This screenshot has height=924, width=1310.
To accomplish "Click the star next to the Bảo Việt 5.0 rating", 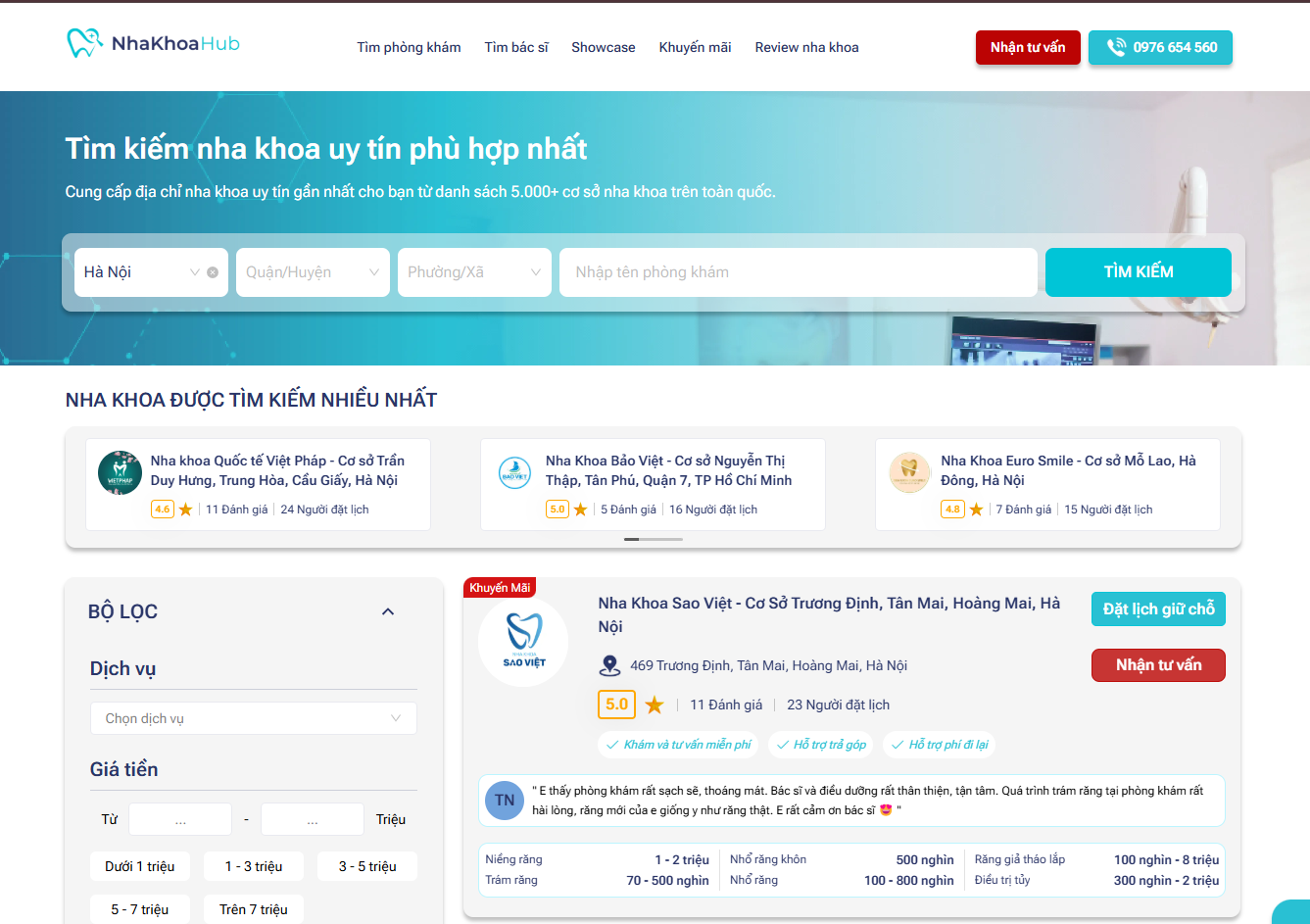I will (x=580, y=510).
